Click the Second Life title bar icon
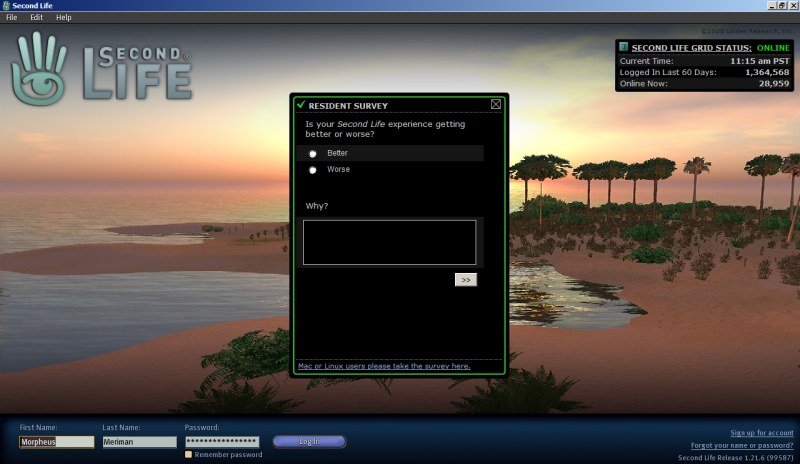The image size is (800, 464). click(6, 5)
